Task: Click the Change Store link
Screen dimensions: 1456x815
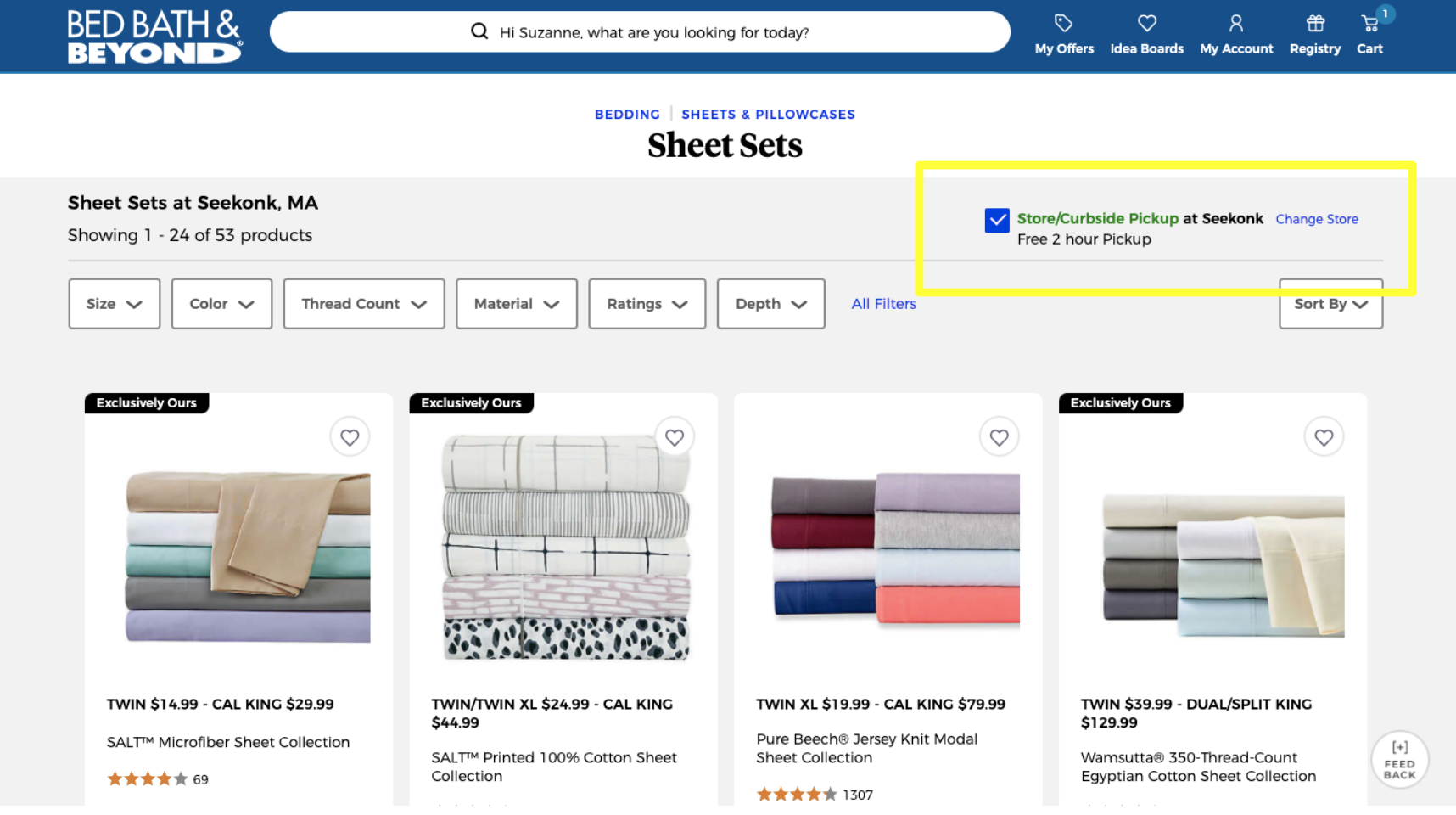Action: tap(1317, 219)
